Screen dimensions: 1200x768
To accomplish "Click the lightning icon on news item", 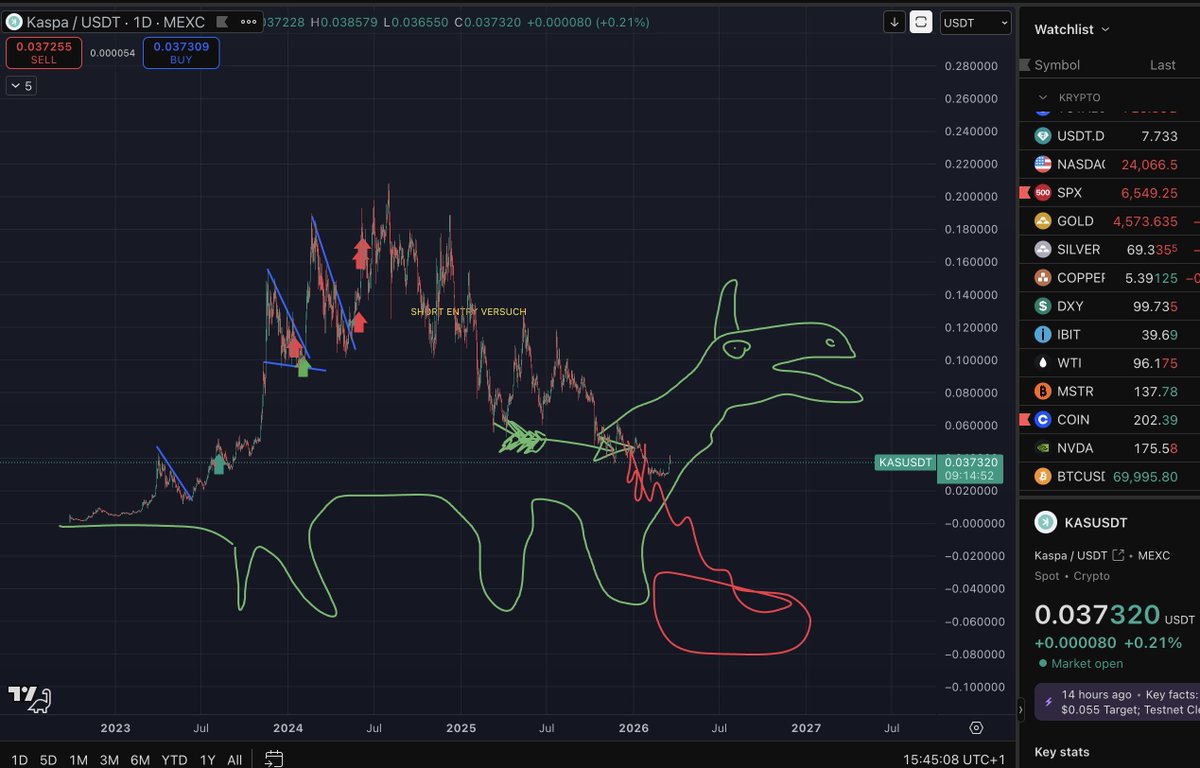I will tap(1048, 702).
